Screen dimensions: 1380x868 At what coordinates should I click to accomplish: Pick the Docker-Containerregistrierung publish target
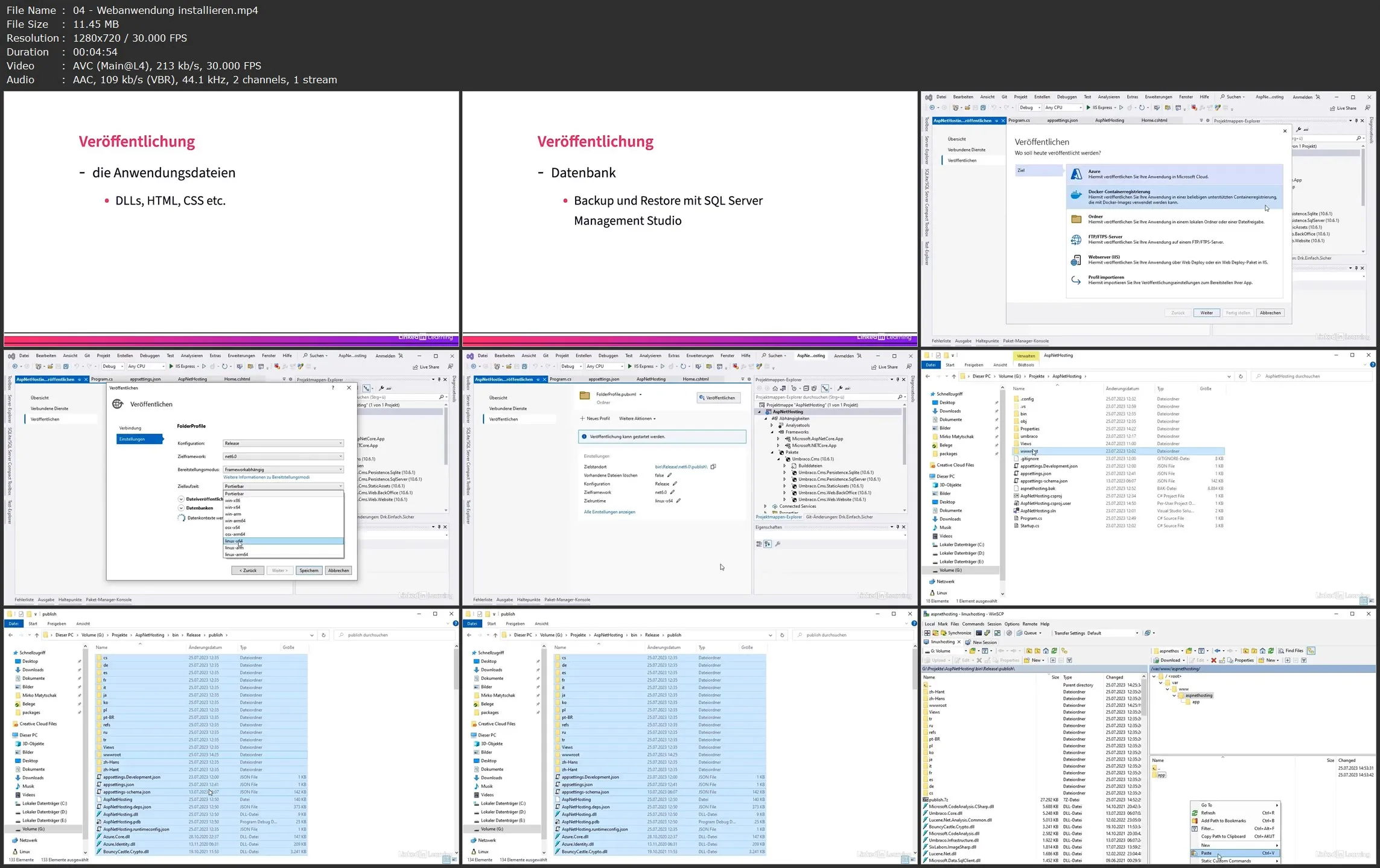click(1174, 197)
